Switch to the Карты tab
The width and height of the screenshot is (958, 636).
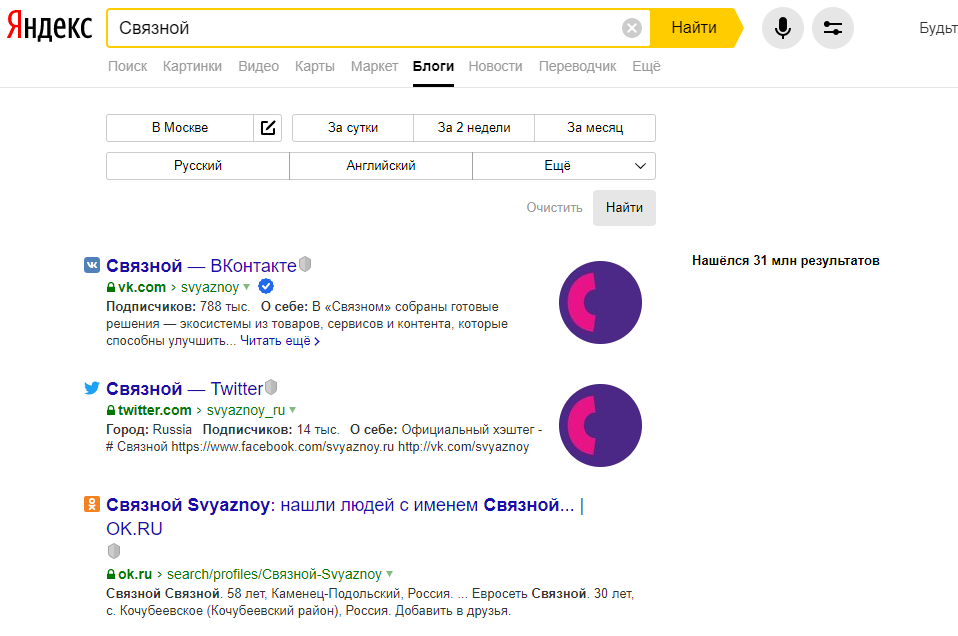tap(315, 66)
